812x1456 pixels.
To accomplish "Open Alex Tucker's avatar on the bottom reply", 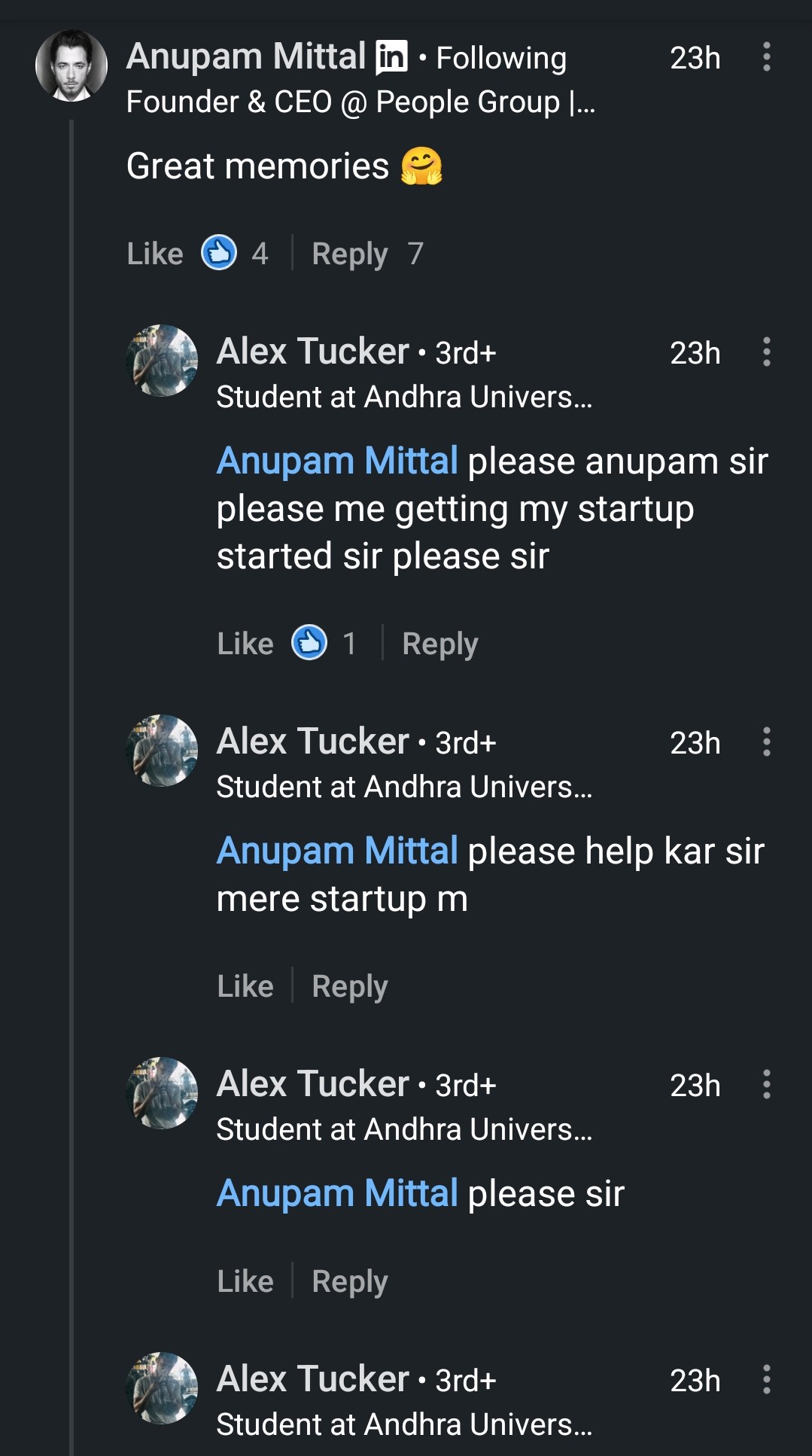I will [162, 1388].
